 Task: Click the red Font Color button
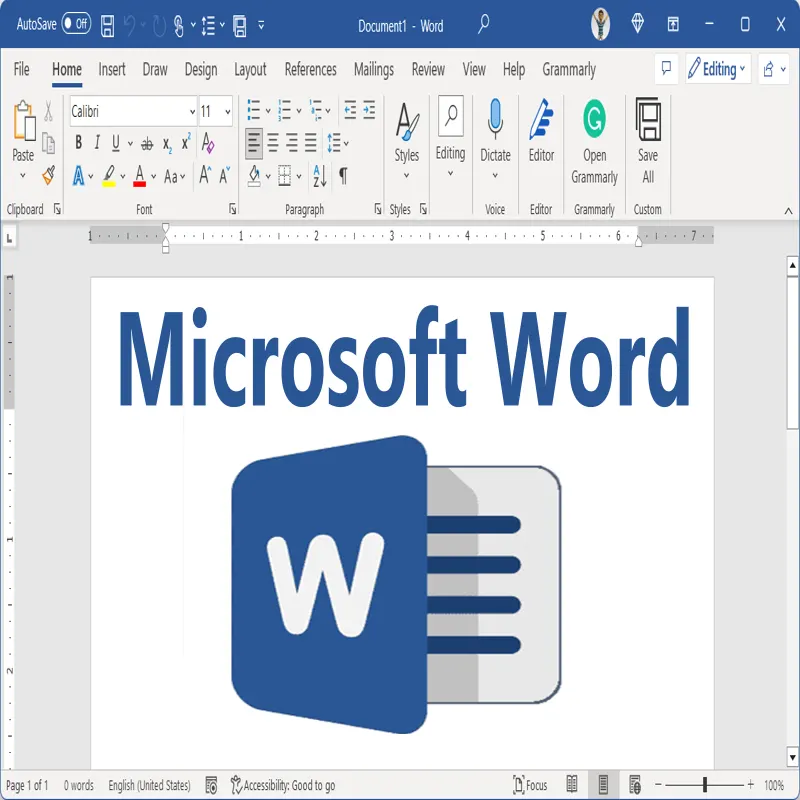[x=139, y=176]
